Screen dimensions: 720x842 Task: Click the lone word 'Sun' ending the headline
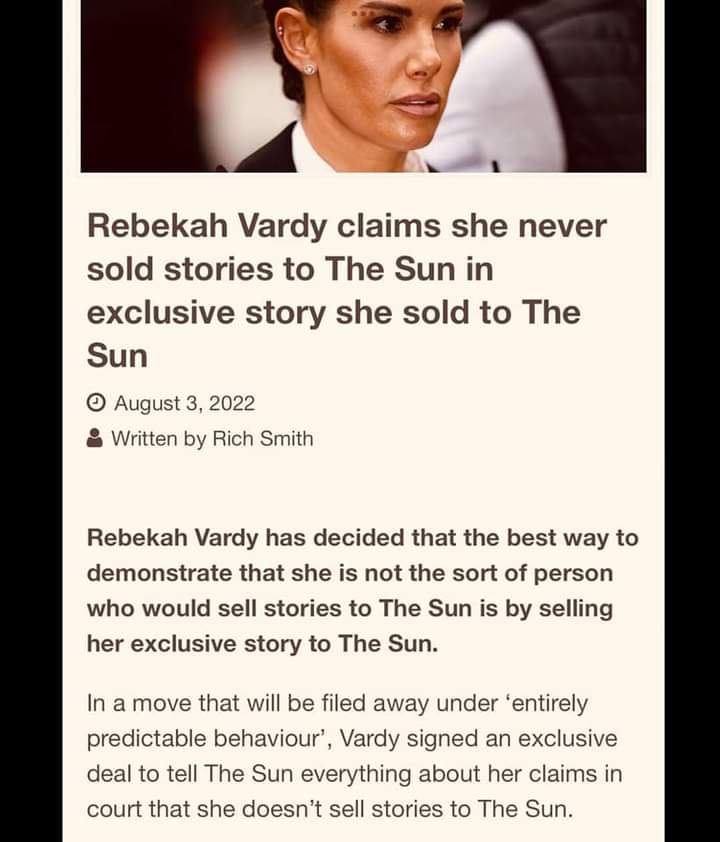click(x=117, y=355)
